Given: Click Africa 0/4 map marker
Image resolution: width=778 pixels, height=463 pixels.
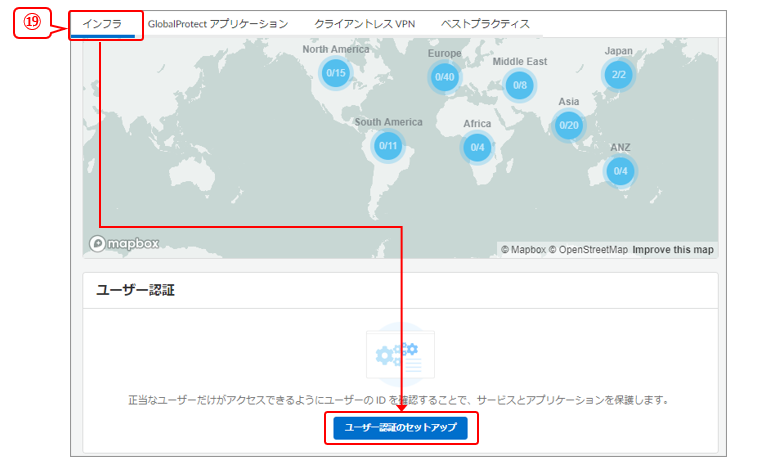Looking at the screenshot, I should tap(477, 147).
